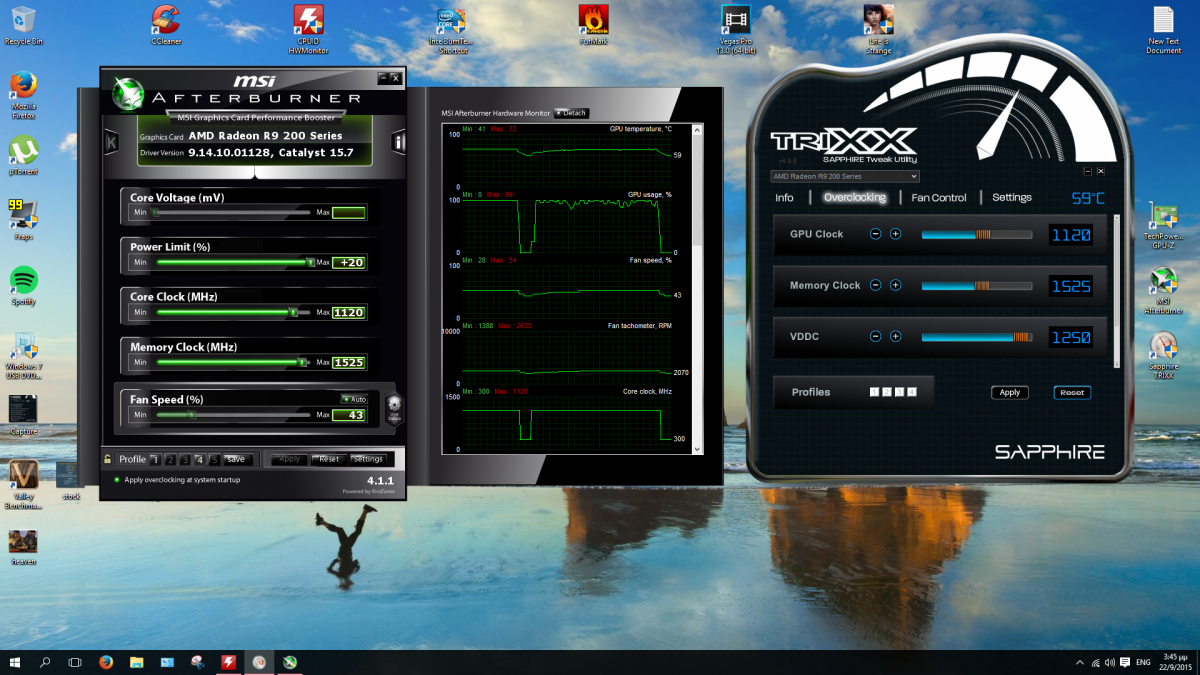Image resolution: width=1200 pixels, height=675 pixels.
Task: Select TRIXX profile slot 3
Action: 899,392
